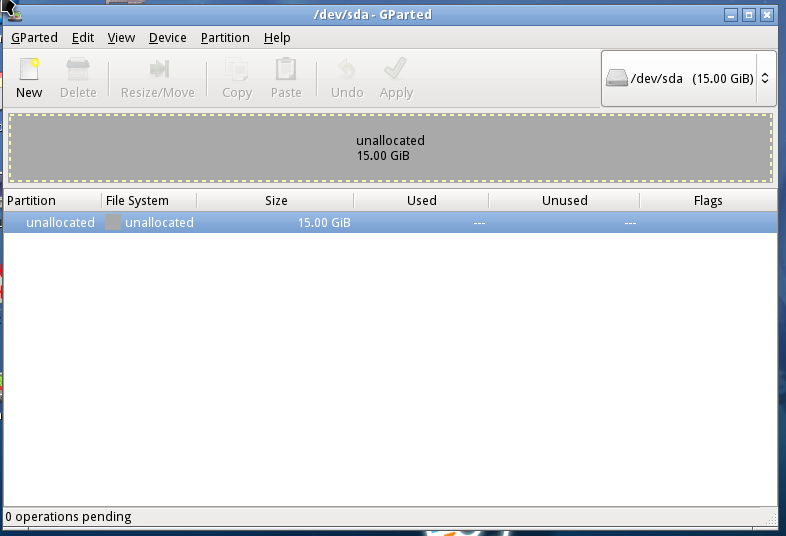Open the Partition menu
Image resolution: width=786 pixels, height=536 pixels.
coord(225,38)
